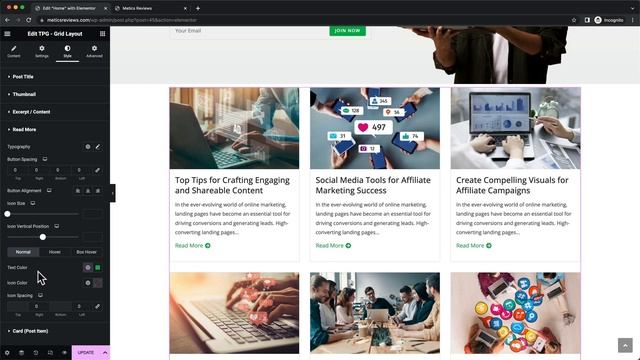The width and height of the screenshot is (640, 360).
Task: Open responsive selector for Icon Vertical Position
Action: point(57,226)
